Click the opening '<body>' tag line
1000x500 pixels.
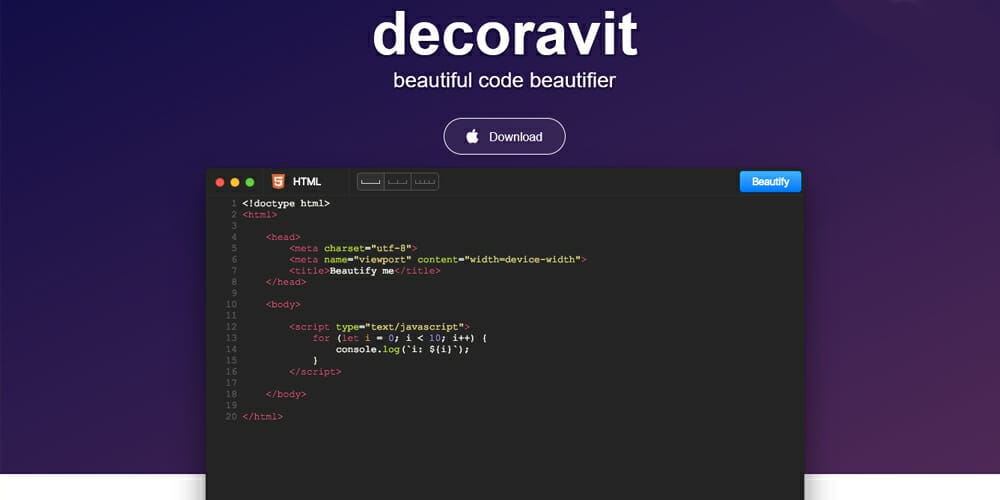click(283, 305)
